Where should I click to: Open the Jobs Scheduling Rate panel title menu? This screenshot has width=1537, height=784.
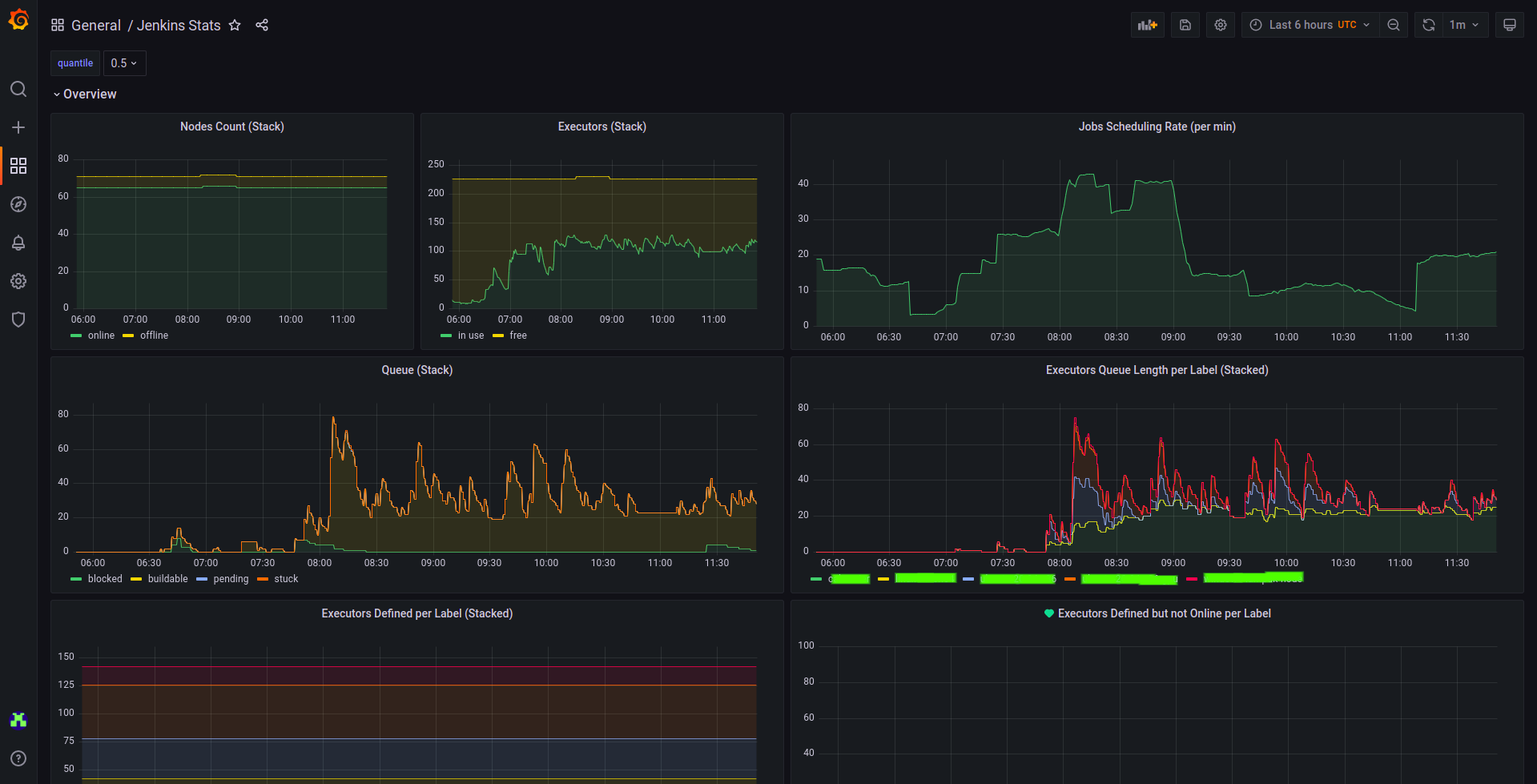(1156, 127)
